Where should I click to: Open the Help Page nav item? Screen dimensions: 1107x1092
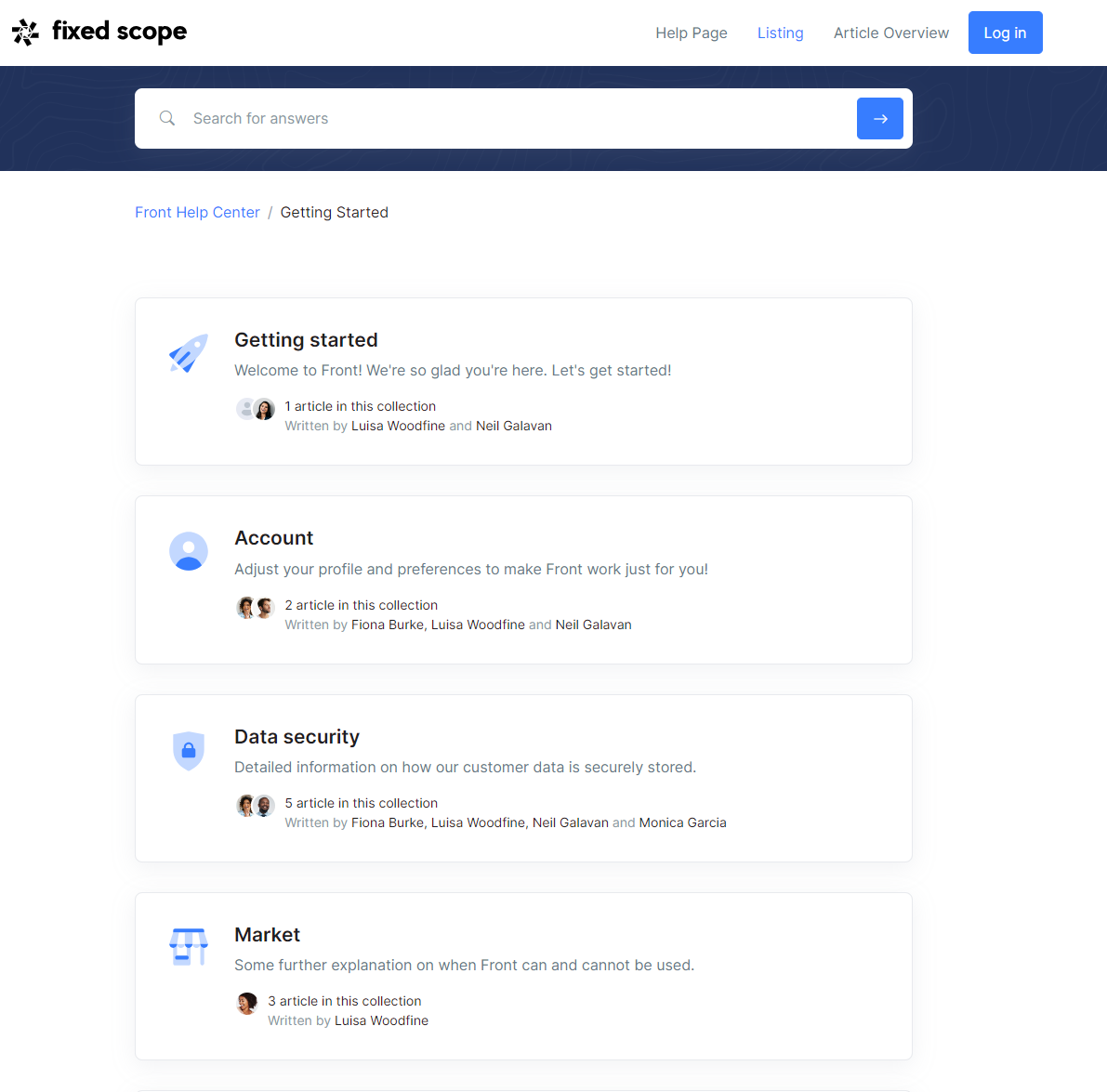point(692,33)
